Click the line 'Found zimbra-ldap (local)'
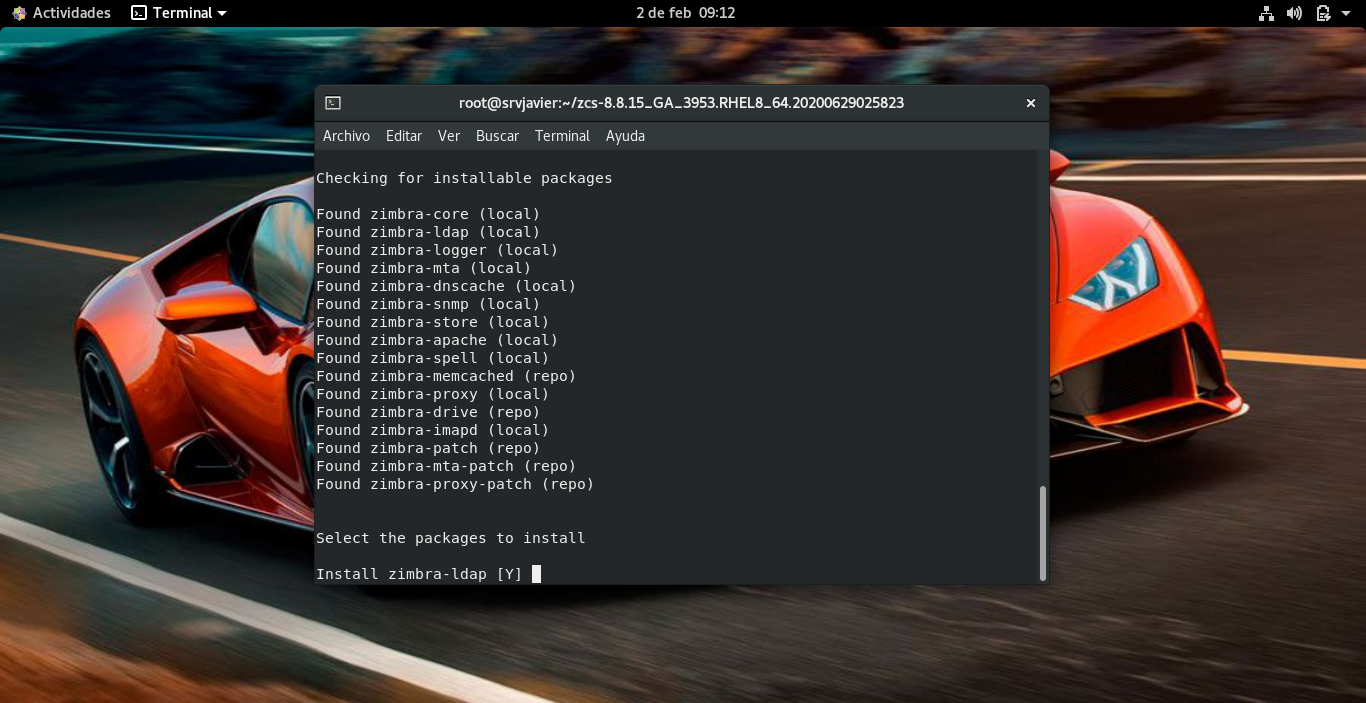 (428, 232)
